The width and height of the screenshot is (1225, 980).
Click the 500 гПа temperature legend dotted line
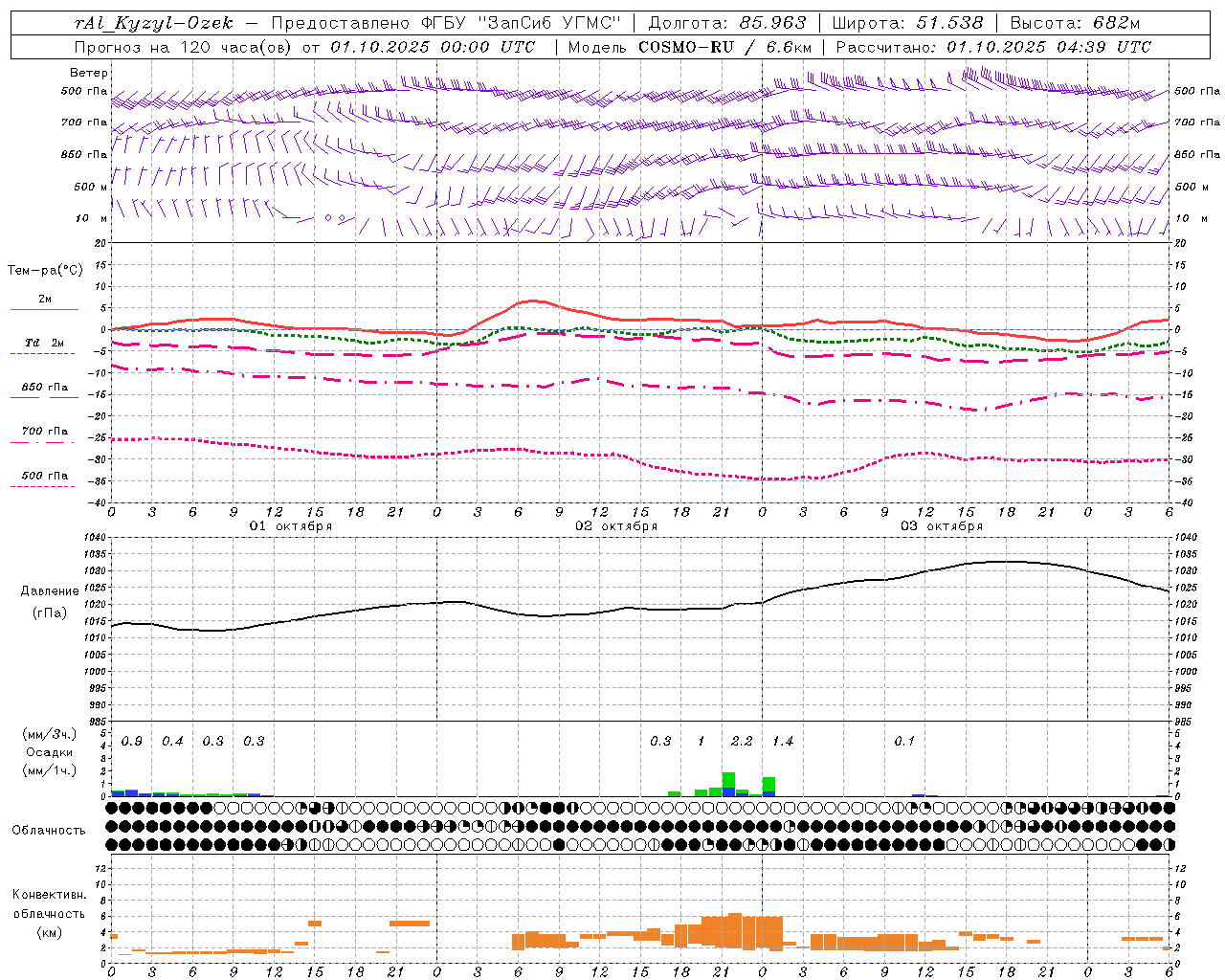pyautogui.click(x=42, y=486)
